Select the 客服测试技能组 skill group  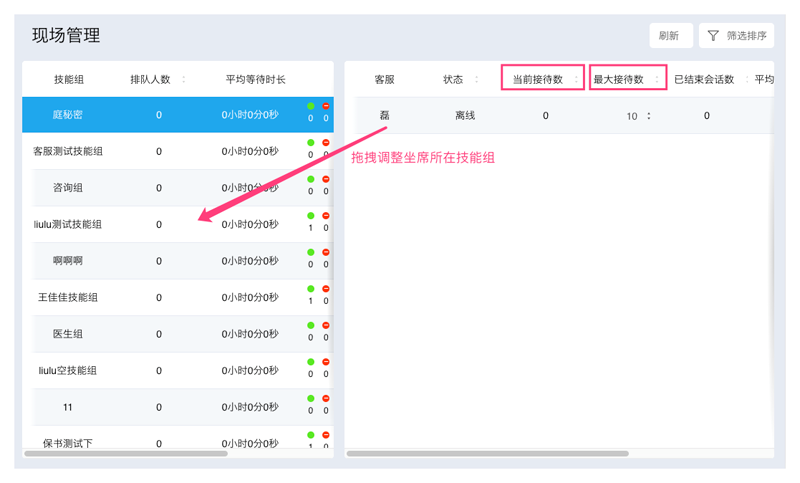coord(68,151)
